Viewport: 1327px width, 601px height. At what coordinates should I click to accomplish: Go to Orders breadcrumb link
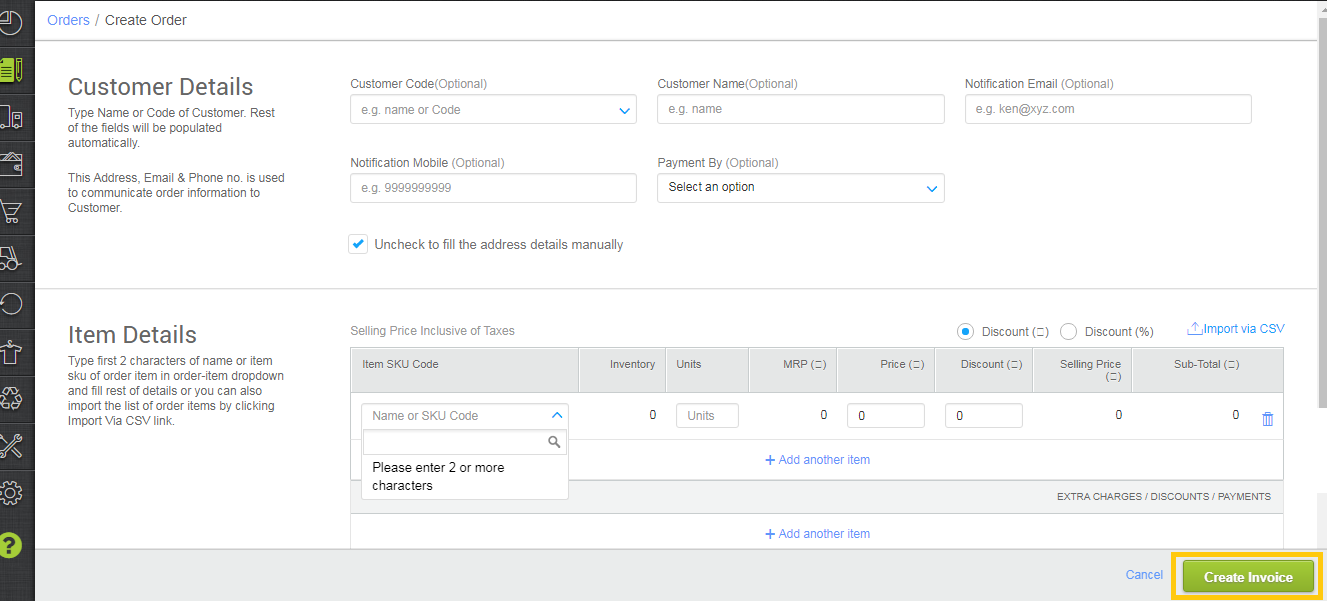point(68,20)
